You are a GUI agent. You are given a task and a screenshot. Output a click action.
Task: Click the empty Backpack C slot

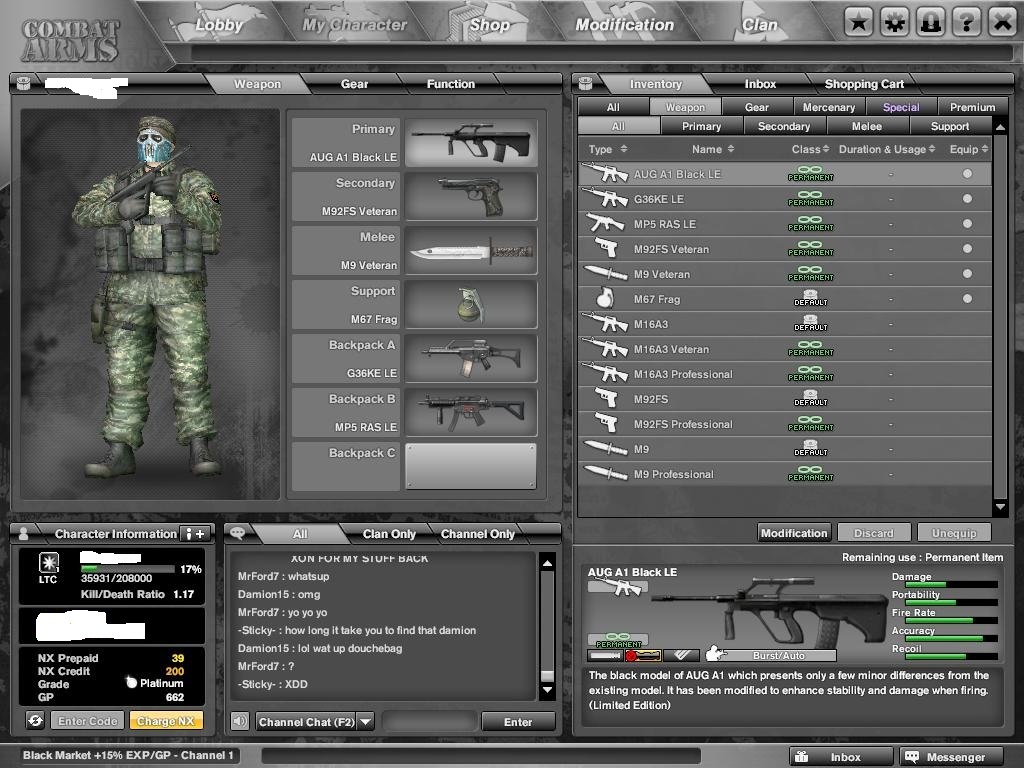(x=471, y=466)
